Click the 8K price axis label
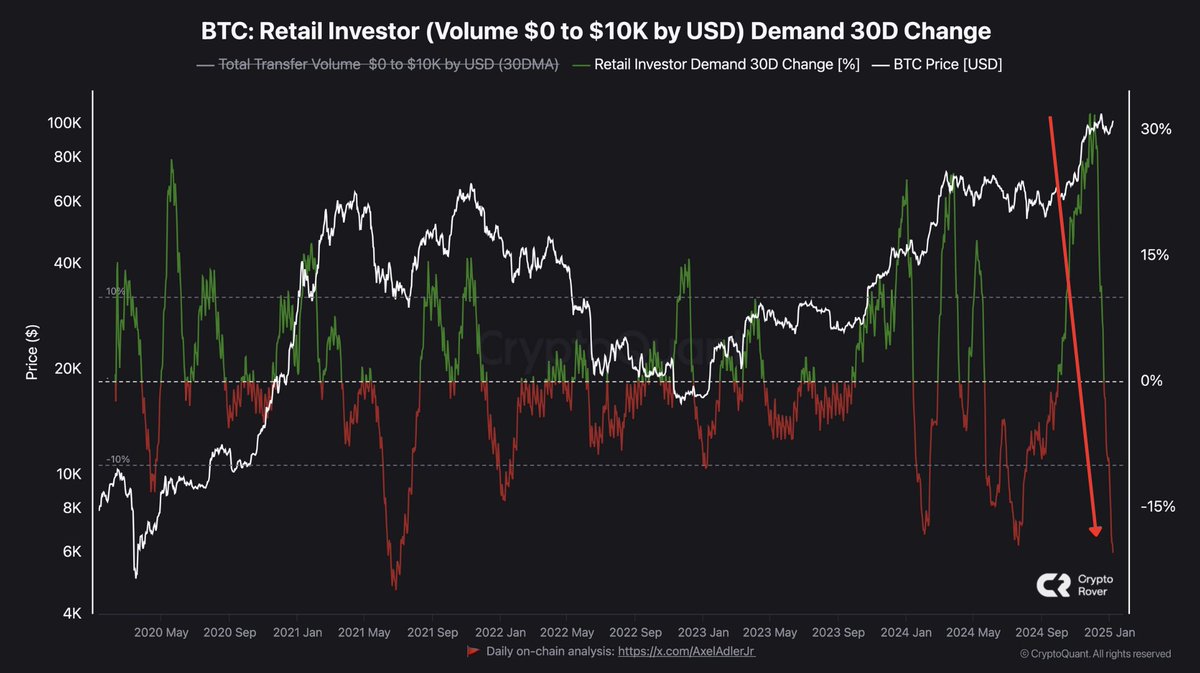 pyautogui.click(x=70, y=508)
